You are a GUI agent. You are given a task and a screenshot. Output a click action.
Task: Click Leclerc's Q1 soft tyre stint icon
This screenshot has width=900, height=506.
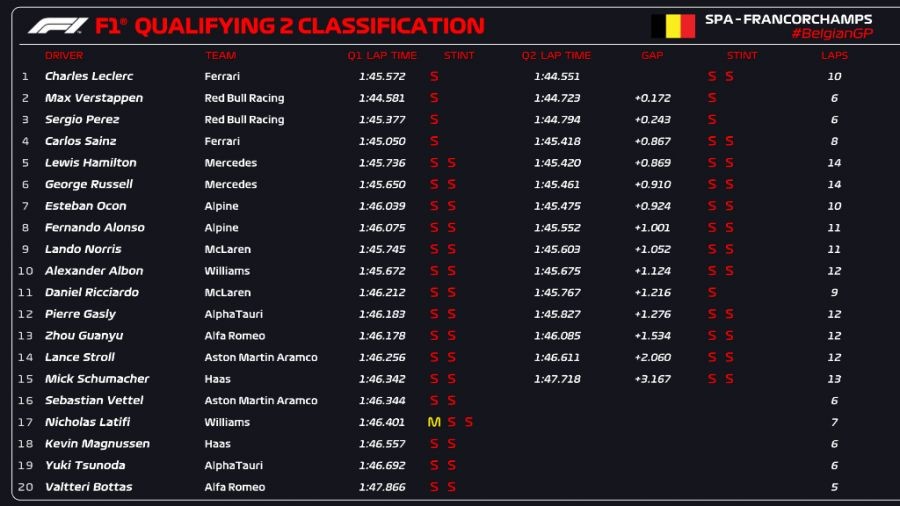click(434, 76)
